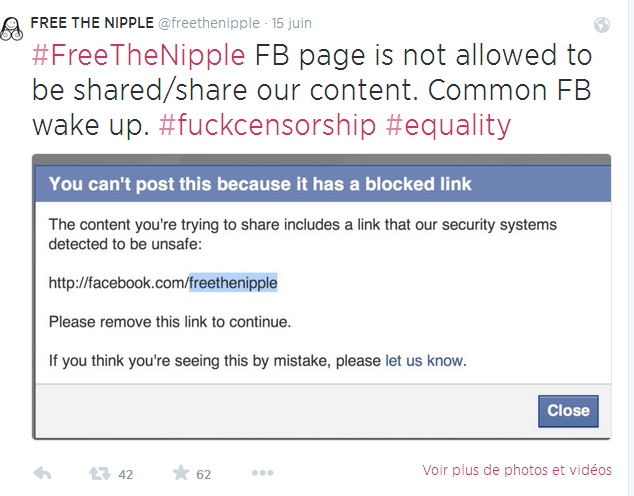The width and height of the screenshot is (634, 496).
Task: Open the #fuckcensorship hashtag
Action: tap(267, 125)
